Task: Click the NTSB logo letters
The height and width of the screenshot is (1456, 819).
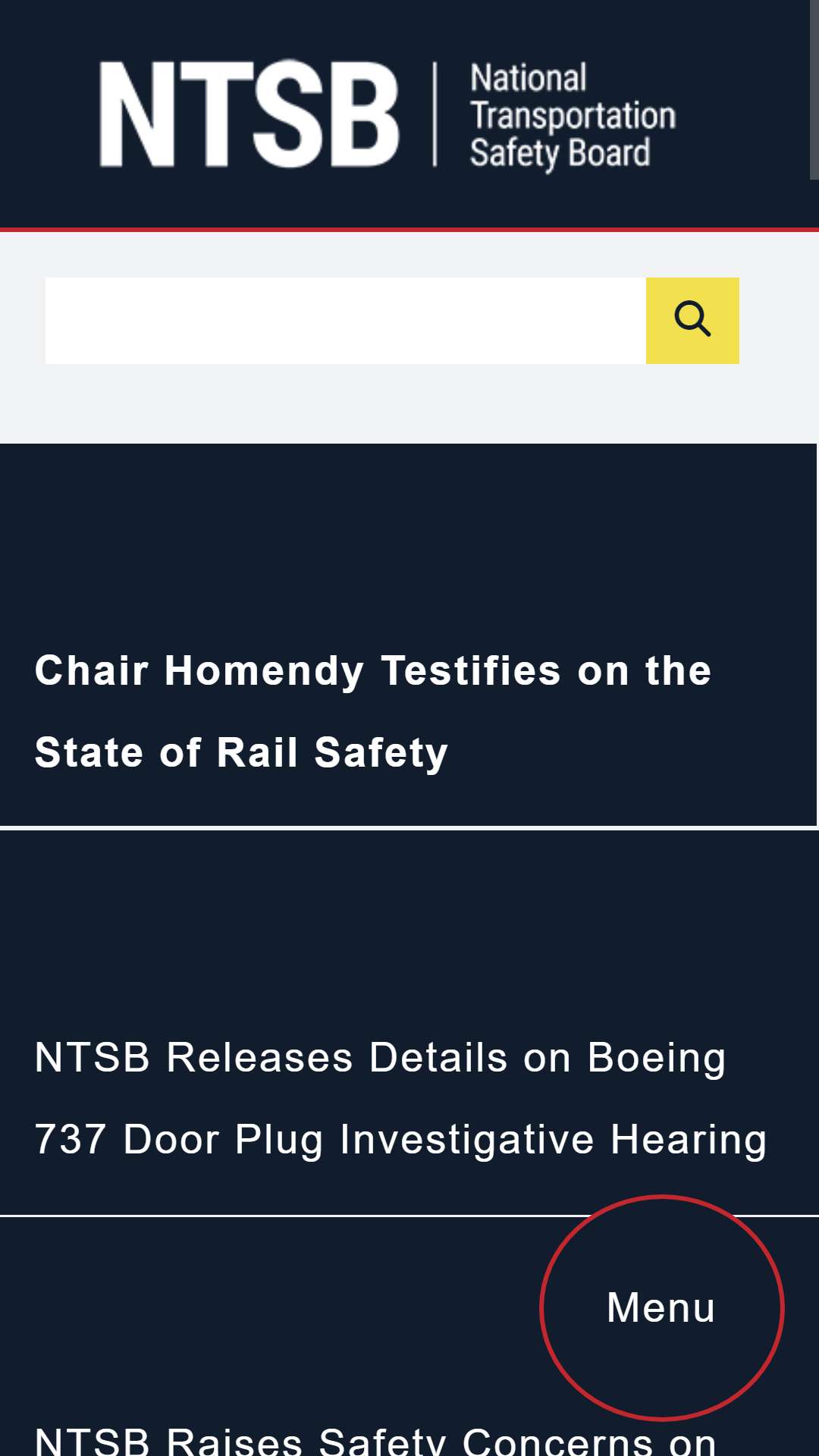Action: [249, 115]
